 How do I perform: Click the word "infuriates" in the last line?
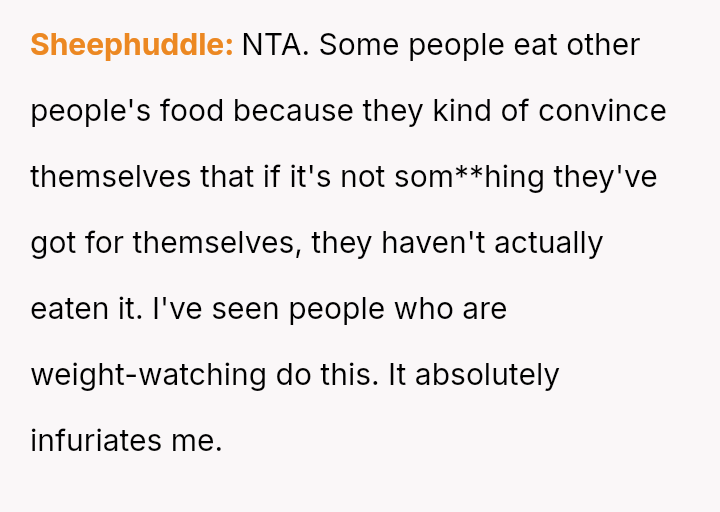[92, 441]
